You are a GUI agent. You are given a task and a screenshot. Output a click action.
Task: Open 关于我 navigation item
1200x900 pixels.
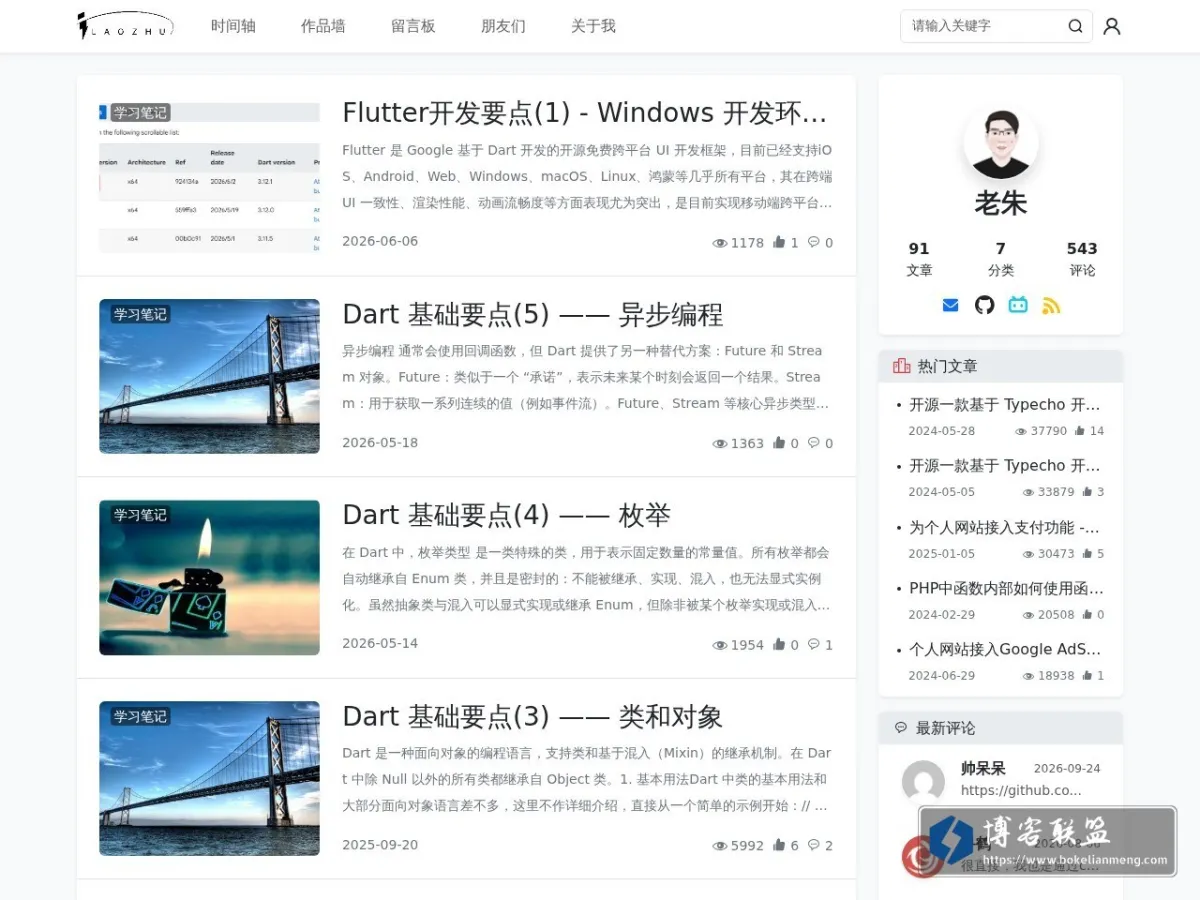593,26
